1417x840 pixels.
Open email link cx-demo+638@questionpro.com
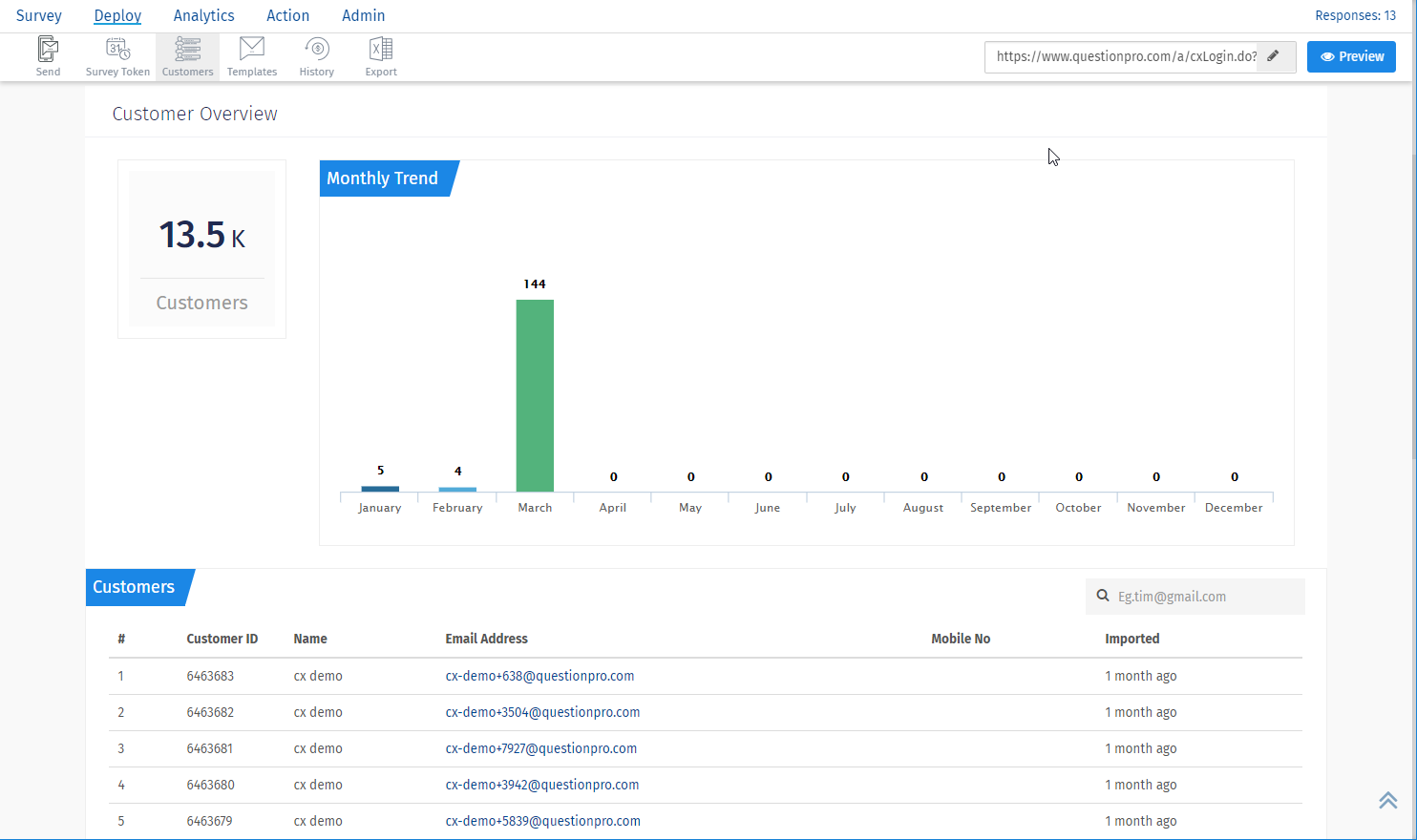tap(539, 676)
